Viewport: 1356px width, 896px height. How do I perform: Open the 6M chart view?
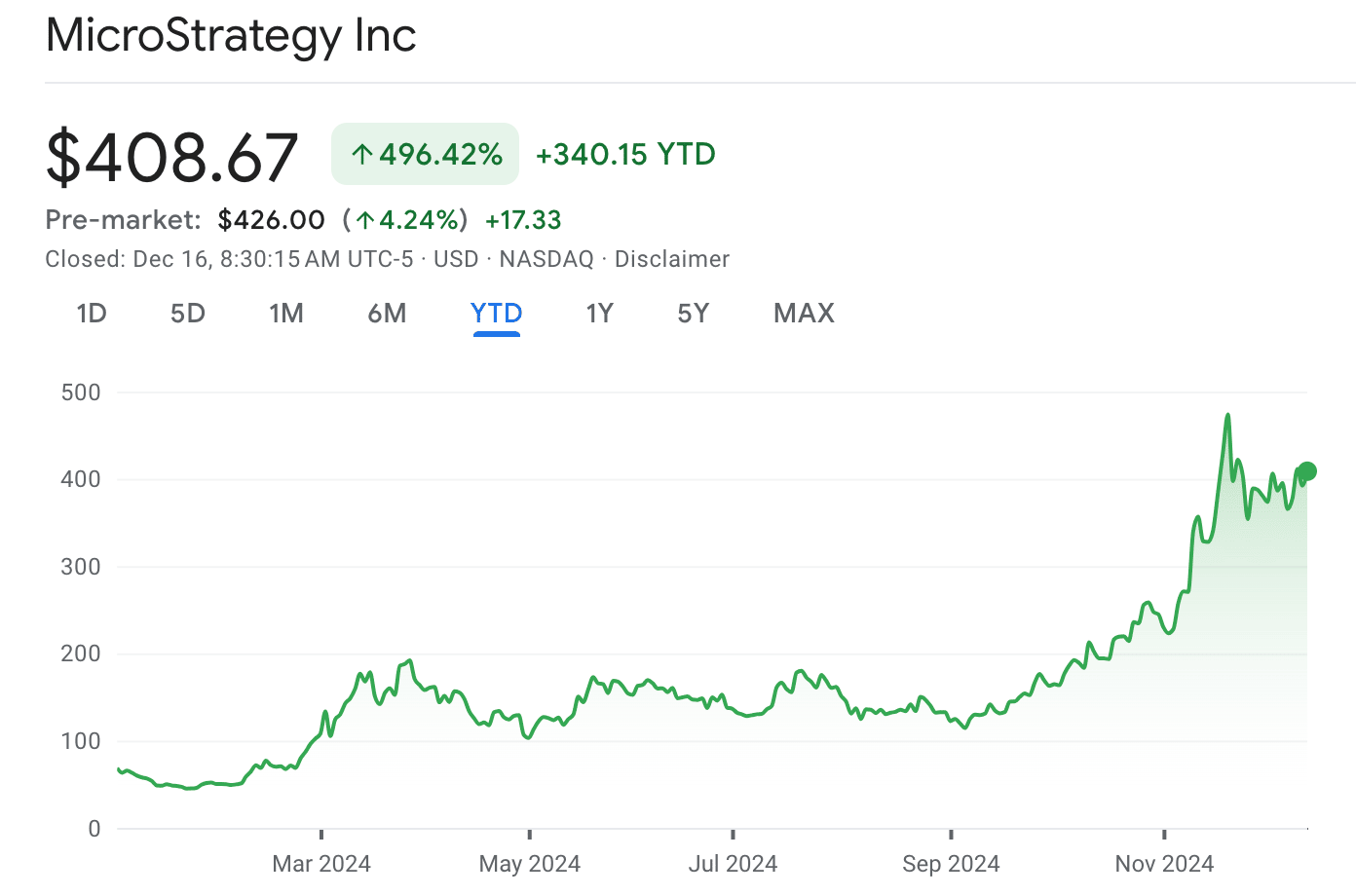[x=387, y=314]
